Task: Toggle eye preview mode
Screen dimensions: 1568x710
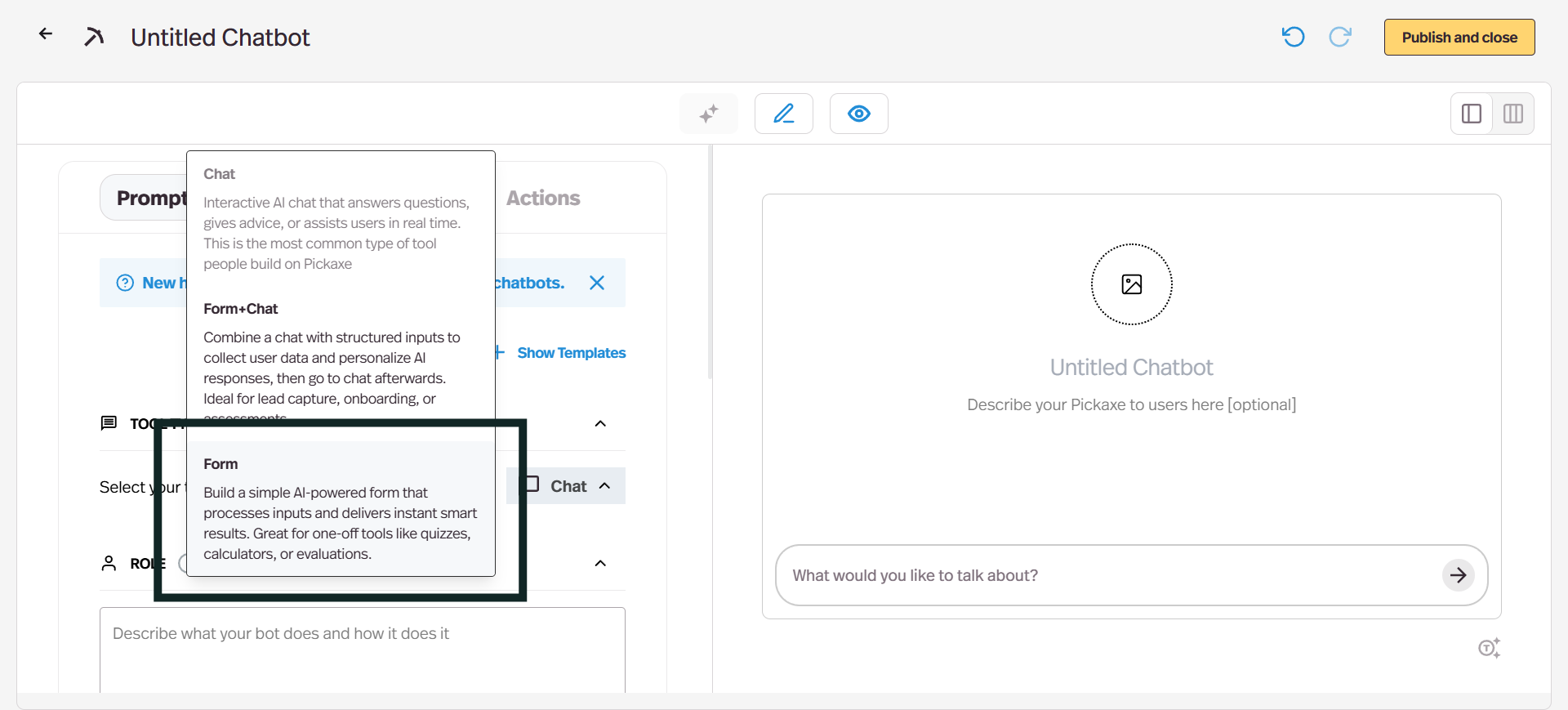Action: click(x=858, y=114)
